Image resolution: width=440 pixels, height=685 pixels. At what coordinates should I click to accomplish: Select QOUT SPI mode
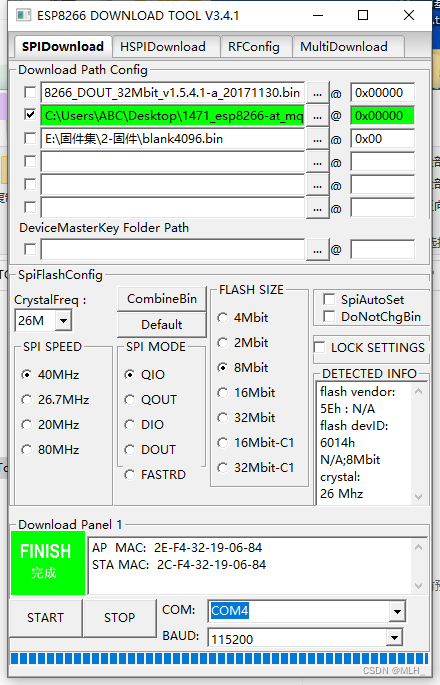point(151,399)
